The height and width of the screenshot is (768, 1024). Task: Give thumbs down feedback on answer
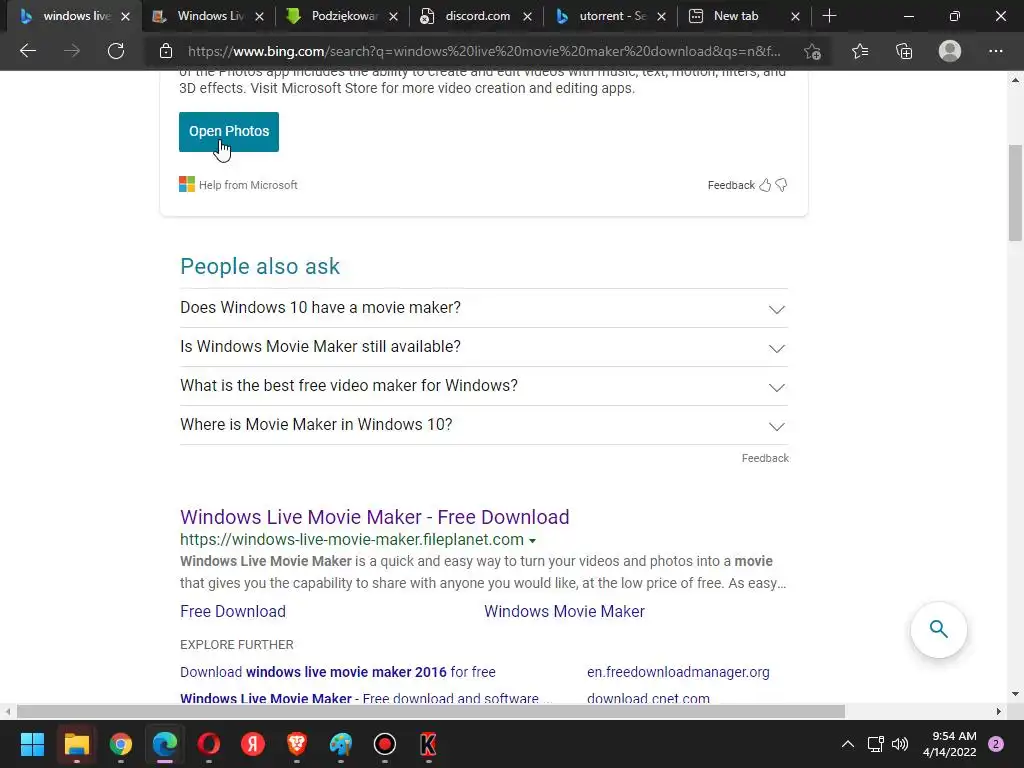(x=781, y=185)
